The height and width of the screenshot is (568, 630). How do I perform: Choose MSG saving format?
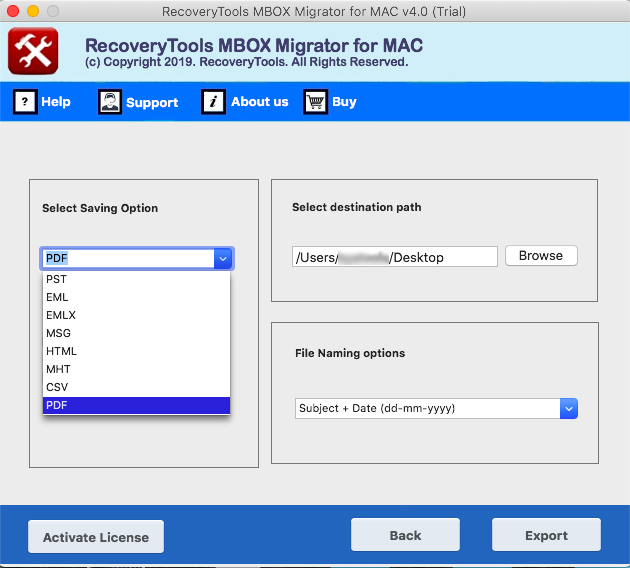136,333
